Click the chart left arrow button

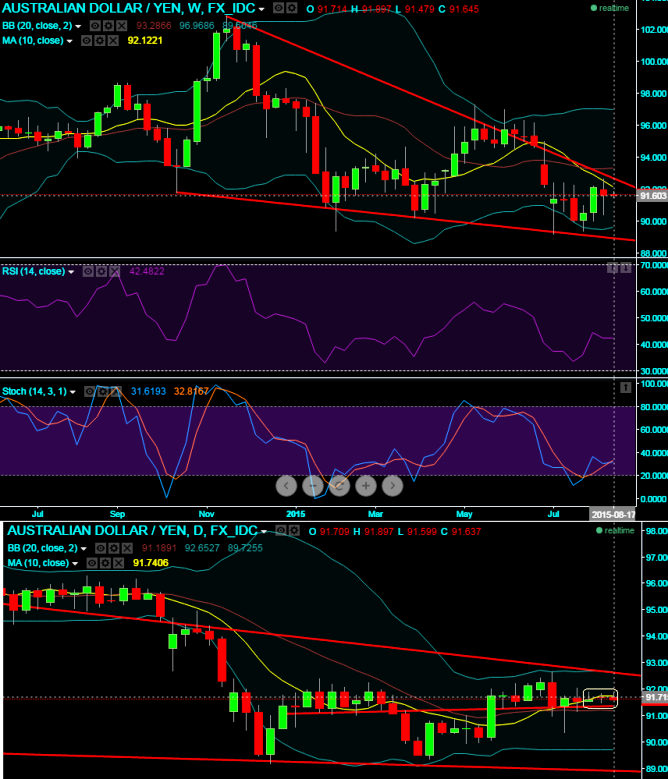click(x=287, y=485)
